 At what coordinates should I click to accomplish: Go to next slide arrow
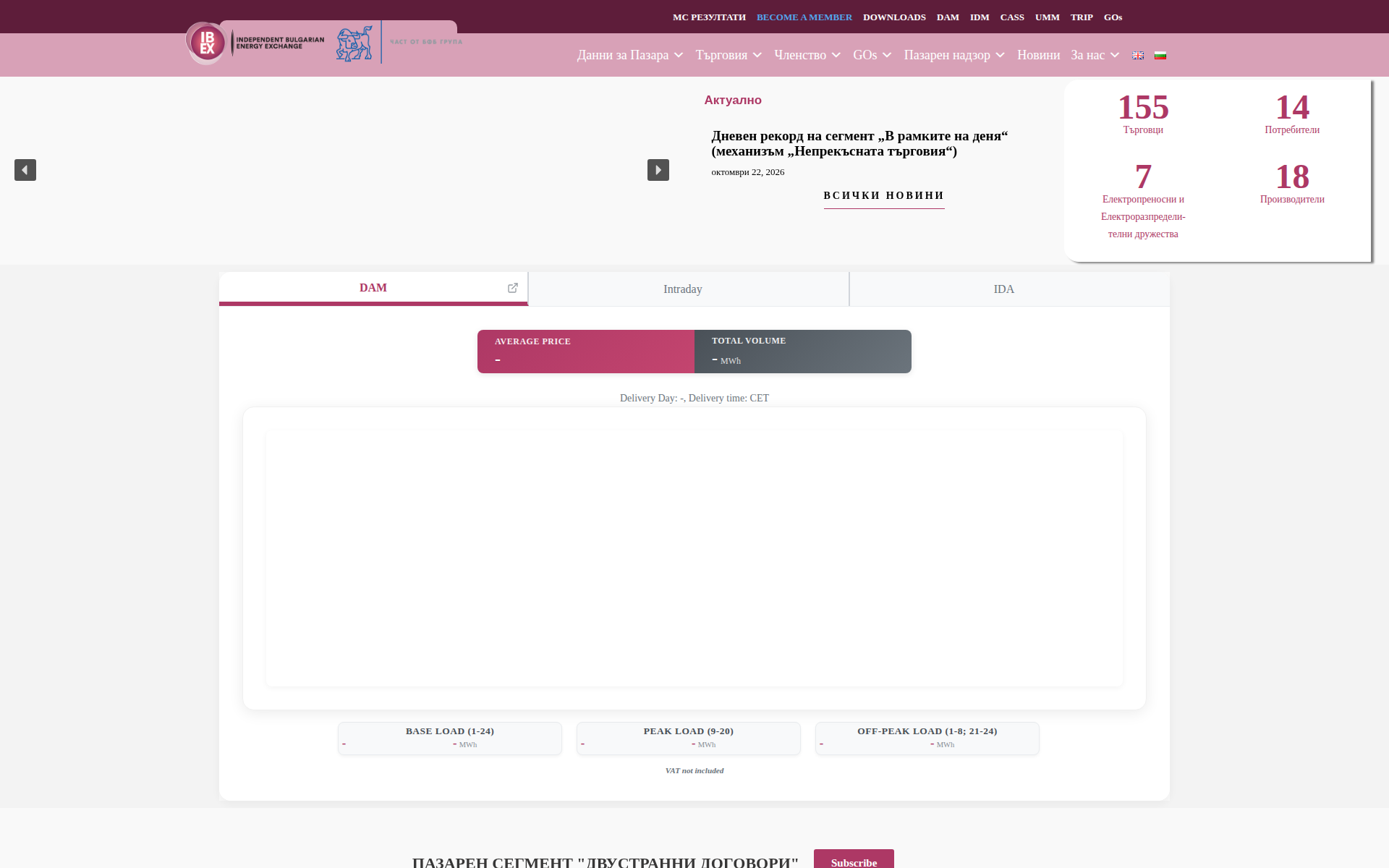coord(658,170)
